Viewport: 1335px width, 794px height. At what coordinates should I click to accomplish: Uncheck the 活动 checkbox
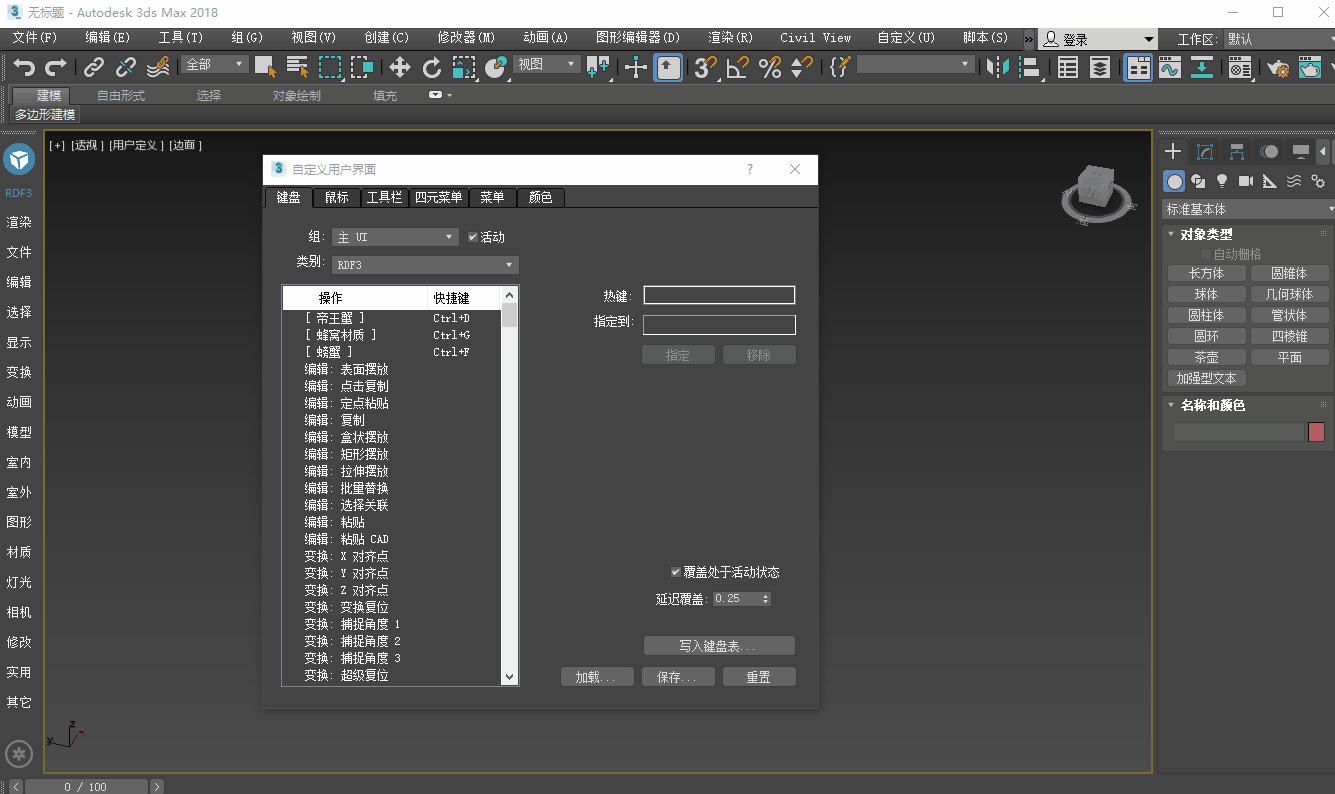click(x=473, y=237)
